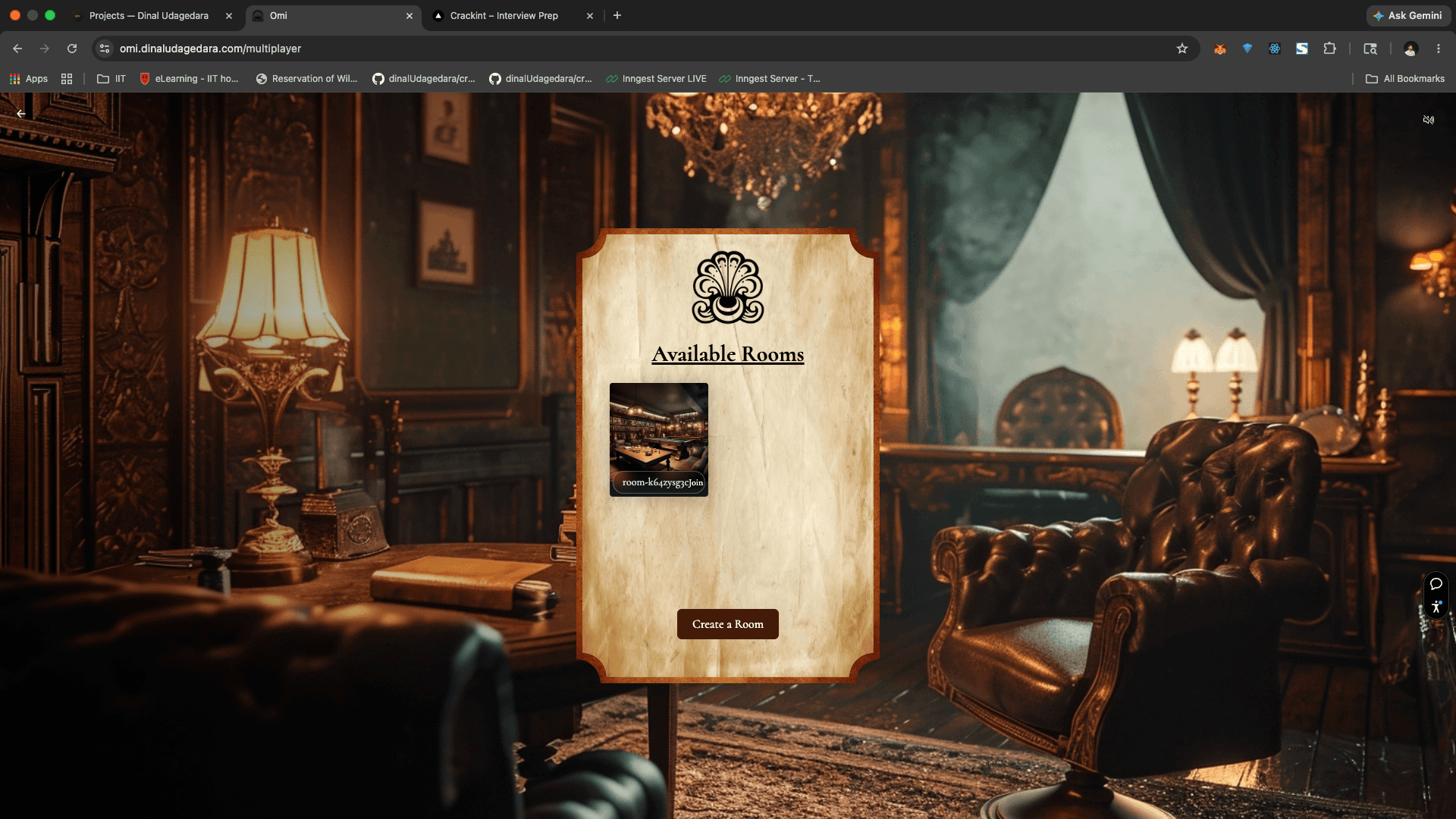Open the Inngest Server LIVE bookmark
Image resolution: width=1456 pixels, height=819 pixels.
tap(656, 79)
